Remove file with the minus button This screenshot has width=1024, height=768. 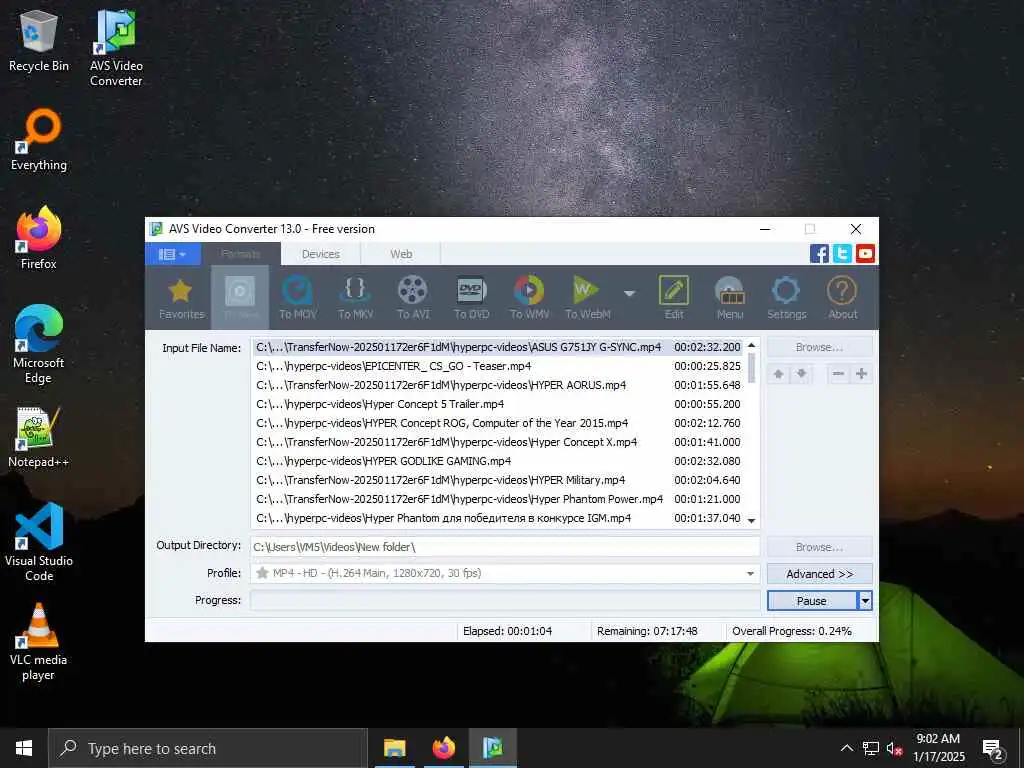(x=839, y=374)
